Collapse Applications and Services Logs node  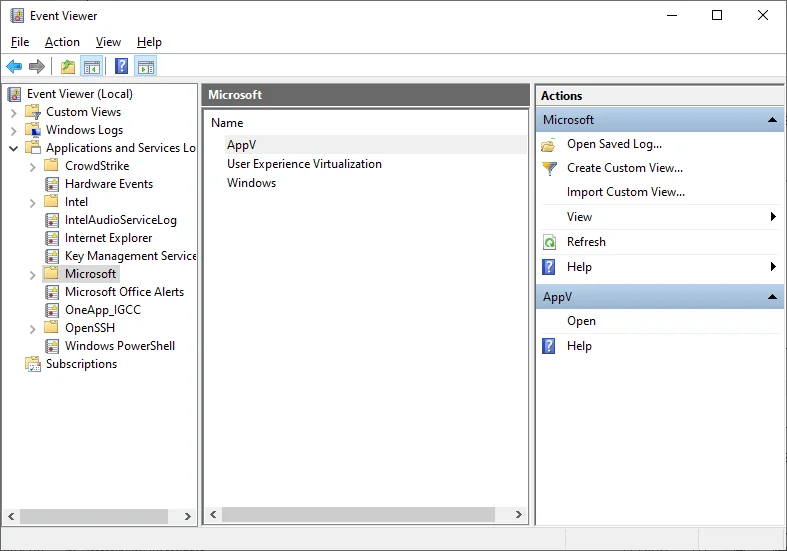[14, 149]
